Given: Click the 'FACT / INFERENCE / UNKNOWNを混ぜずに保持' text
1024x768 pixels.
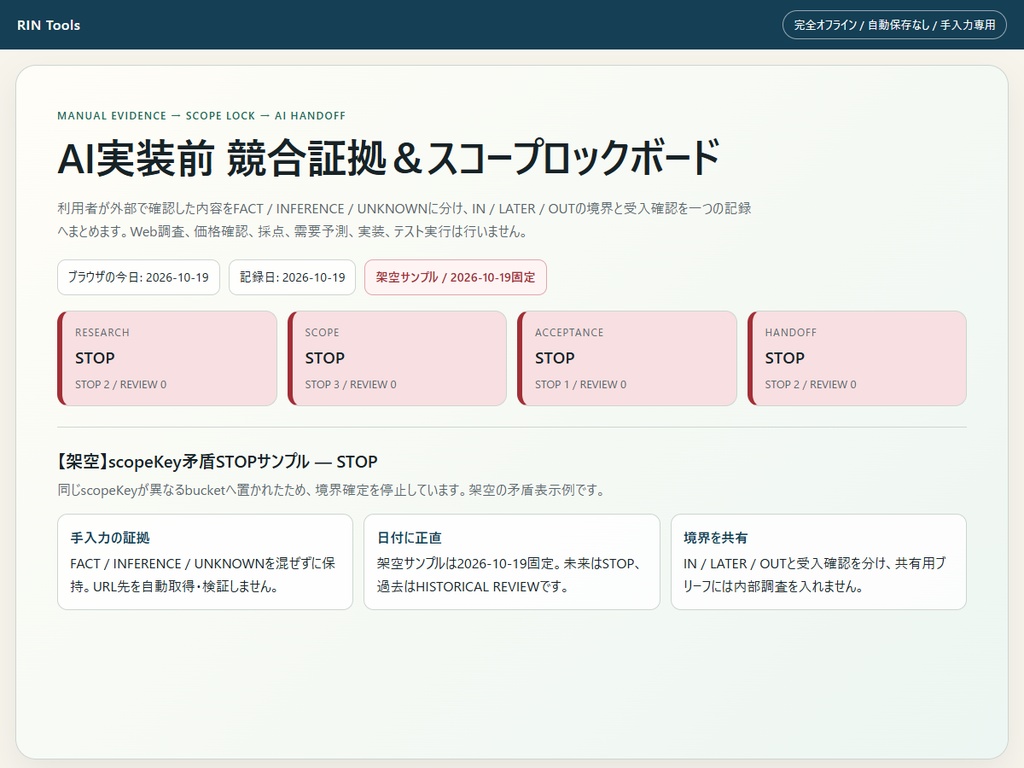Looking at the screenshot, I should pyautogui.click(x=203, y=575).
